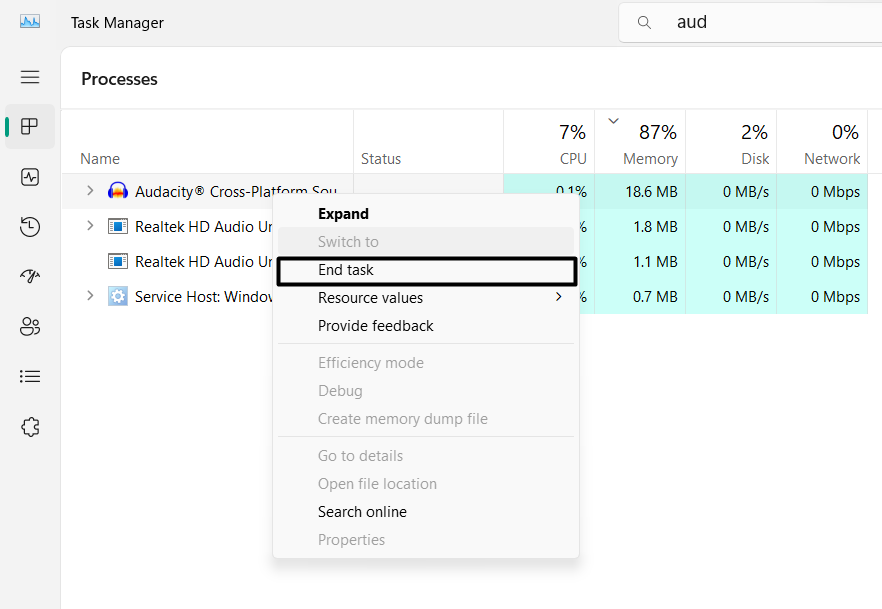Viewport: 882px width, 609px height.
Task: Expand the Audacity process row
Action: 89,191
